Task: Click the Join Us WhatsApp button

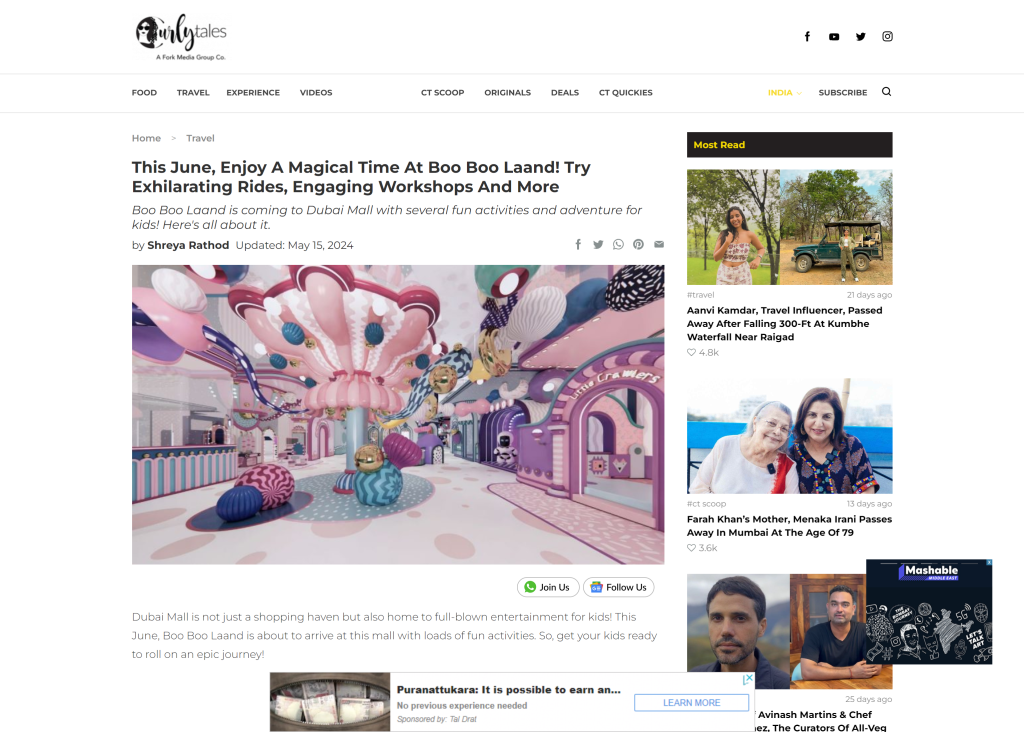Action: pyautogui.click(x=548, y=587)
